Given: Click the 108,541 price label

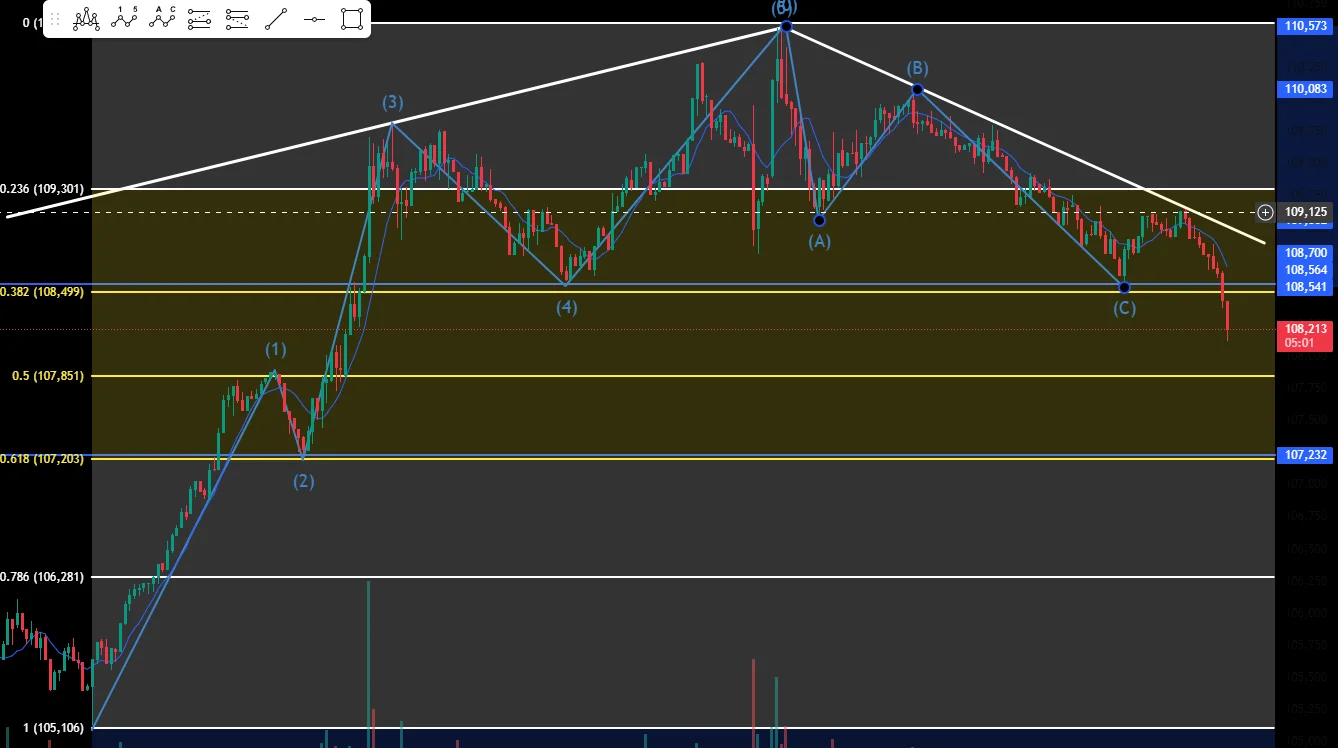Looking at the screenshot, I should click(x=1306, y=287).
